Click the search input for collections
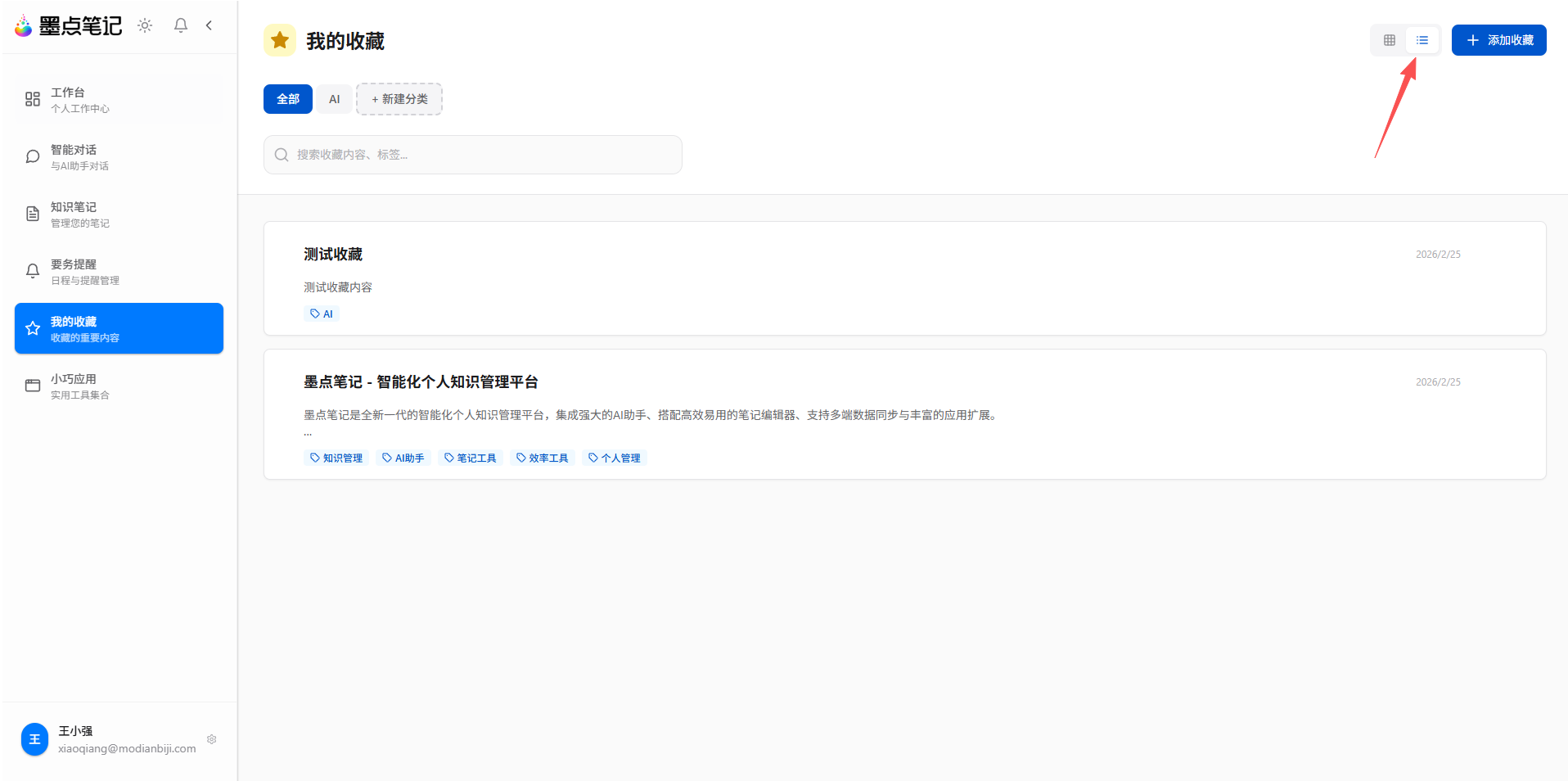 click(x=472, y=155)
